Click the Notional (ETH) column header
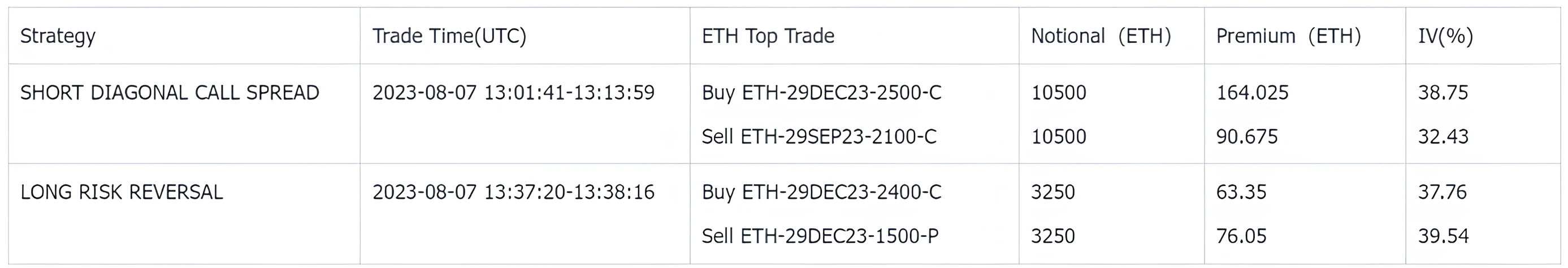 point(1101,36)
